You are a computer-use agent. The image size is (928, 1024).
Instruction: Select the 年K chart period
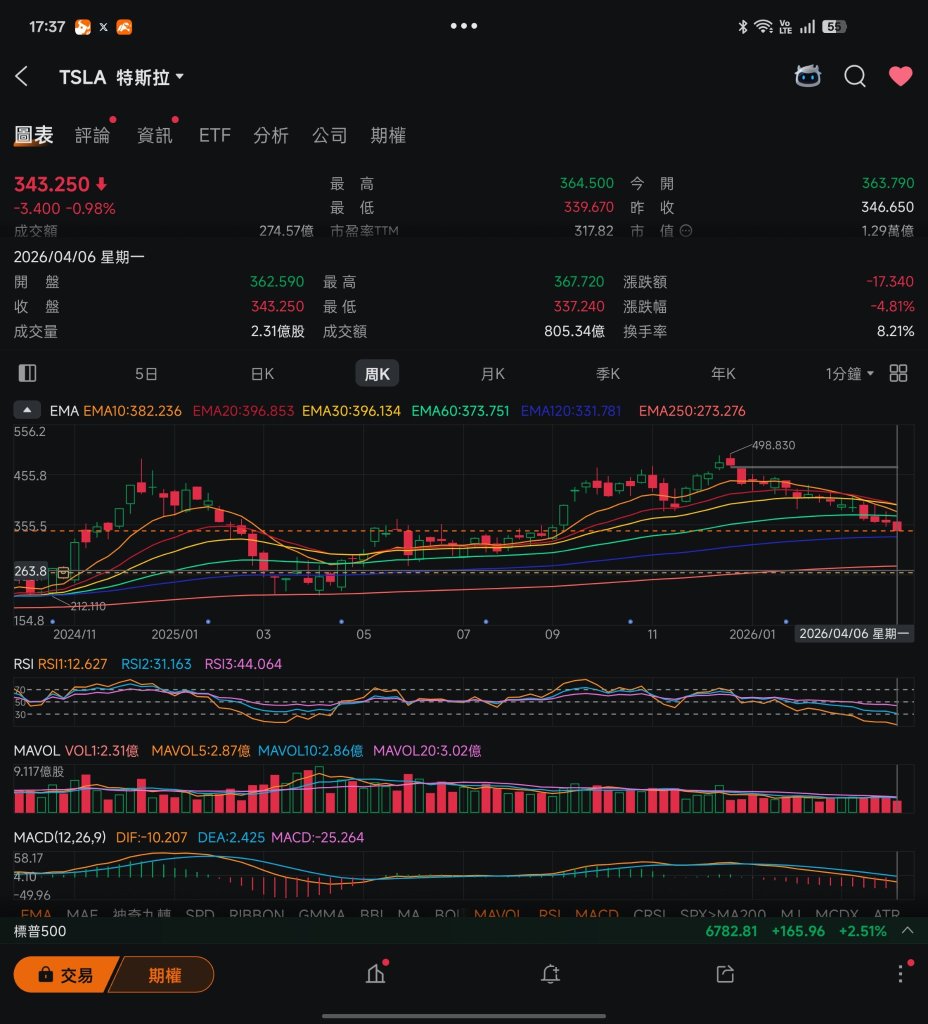tap(723, 374)
